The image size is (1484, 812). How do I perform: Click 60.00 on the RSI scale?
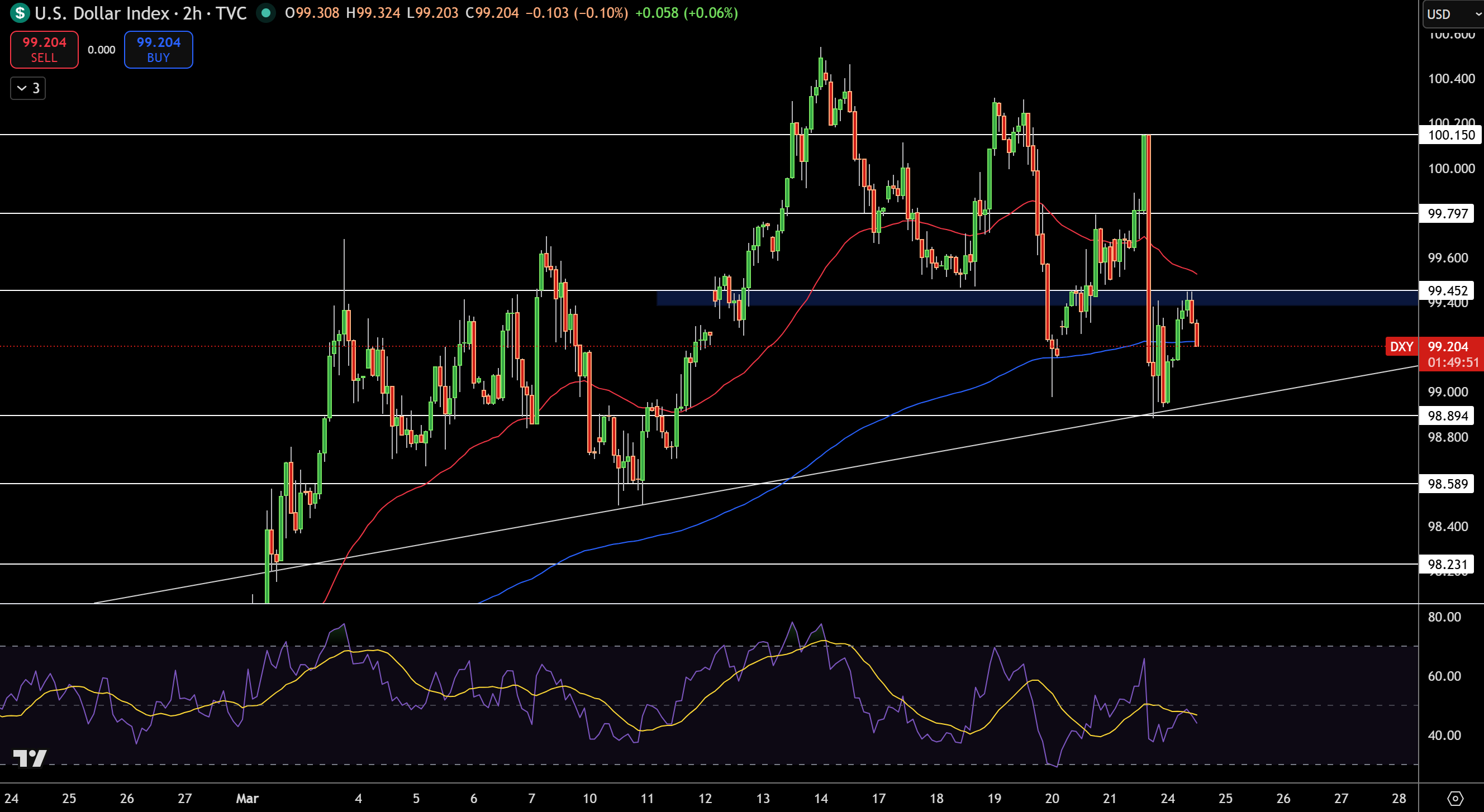tap(1444, 676)
